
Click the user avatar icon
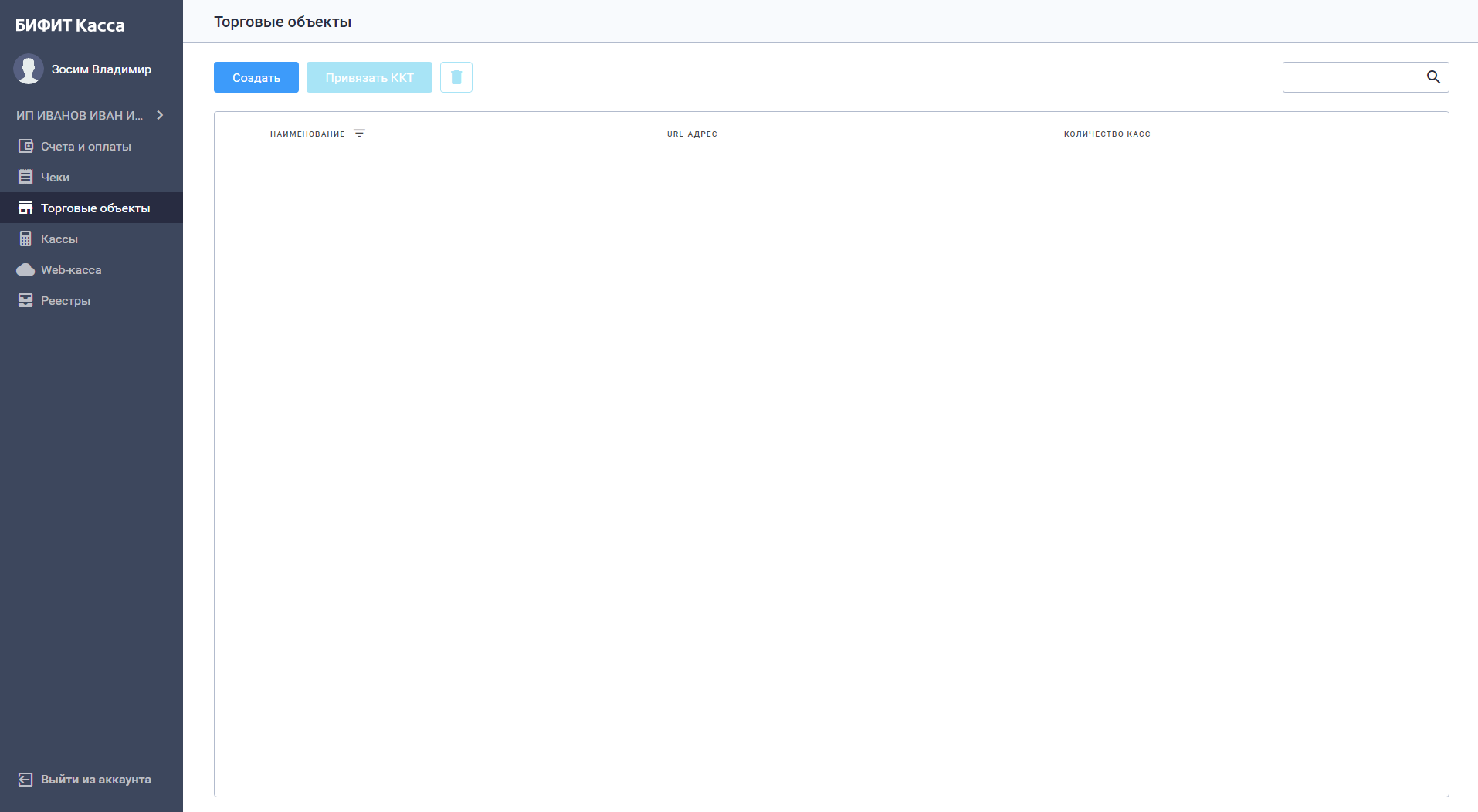(x=29, y=69)
